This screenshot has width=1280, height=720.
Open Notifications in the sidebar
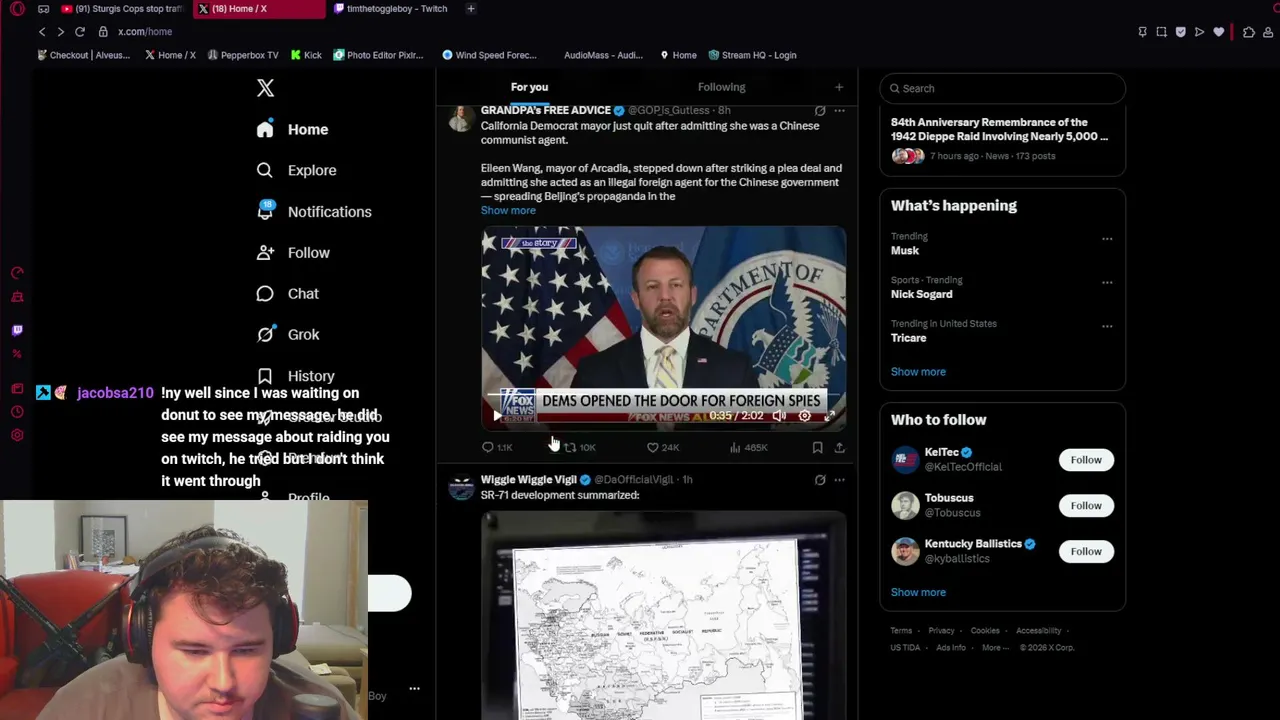pyautogui.click(x=314, y=212)
